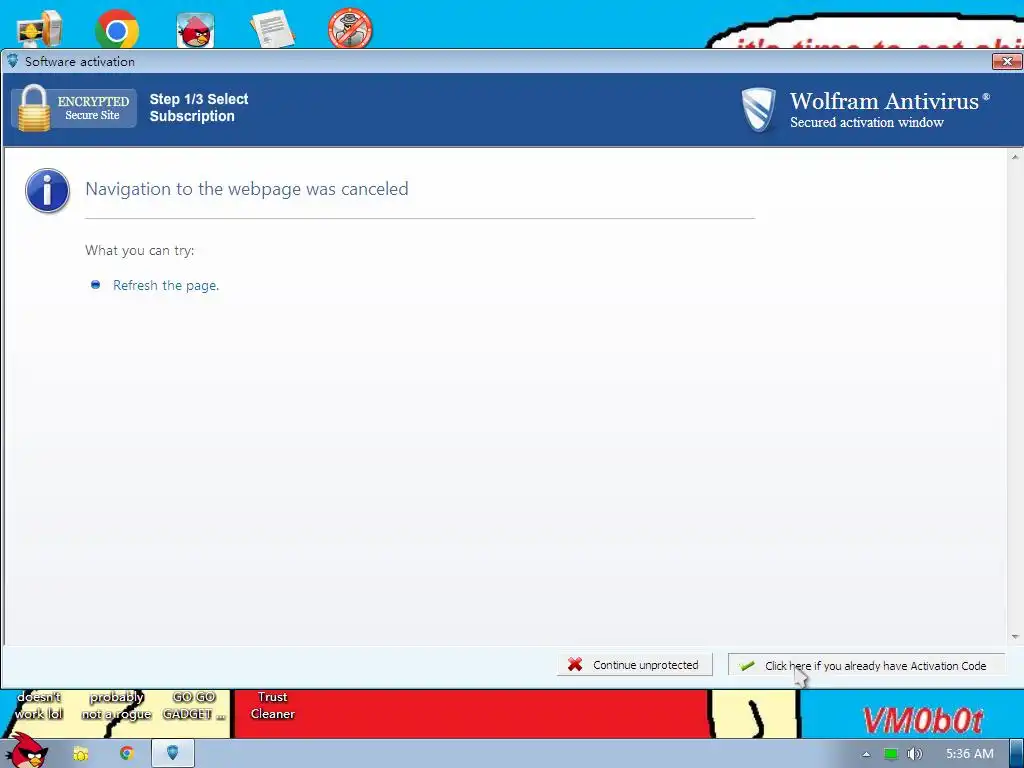Select the Trust Cleaner desktop item
Image resolution: width=1024 pixels, height=768 pixels.
[272, 706]
